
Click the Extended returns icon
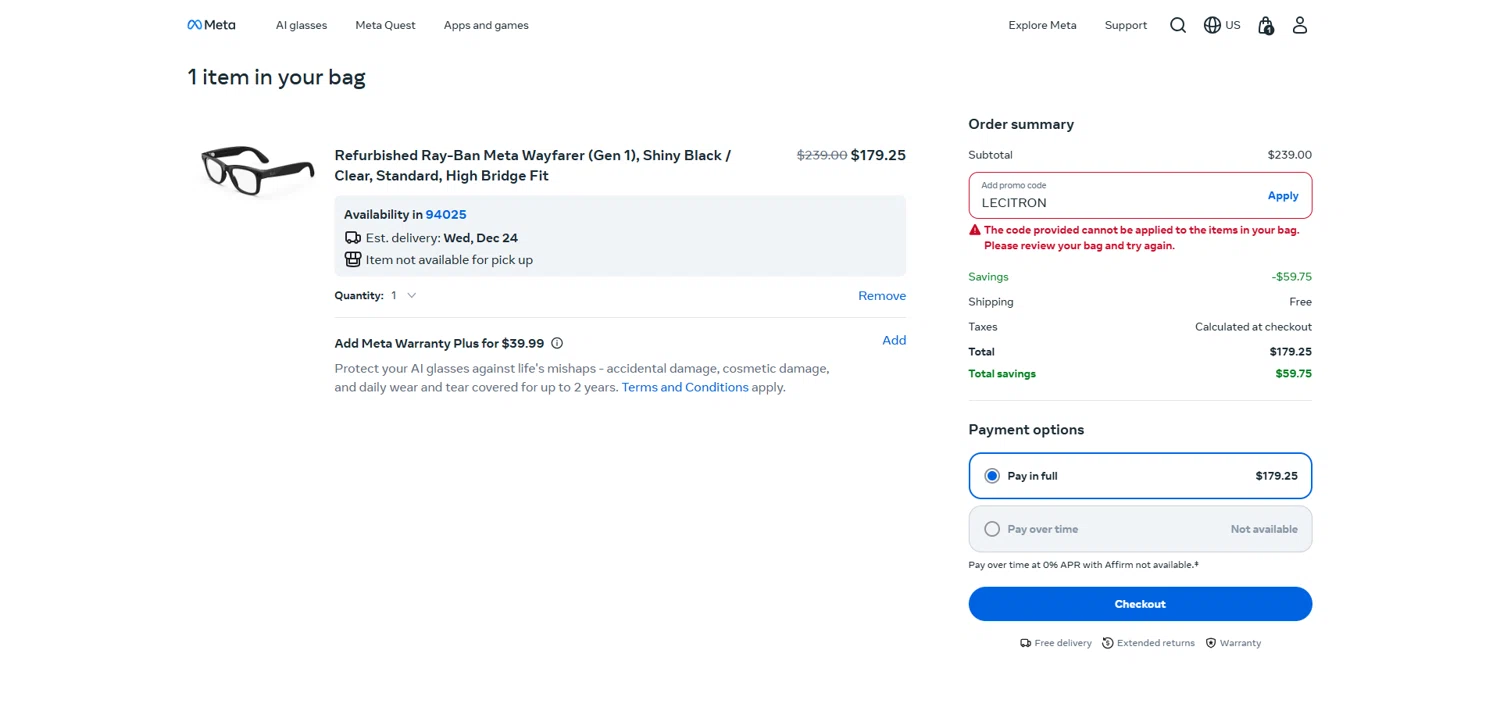point(1108,643)
